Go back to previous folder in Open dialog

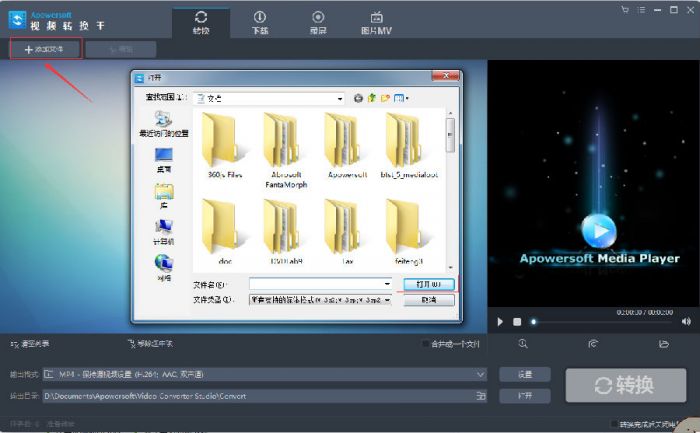[x=358, y=98]
